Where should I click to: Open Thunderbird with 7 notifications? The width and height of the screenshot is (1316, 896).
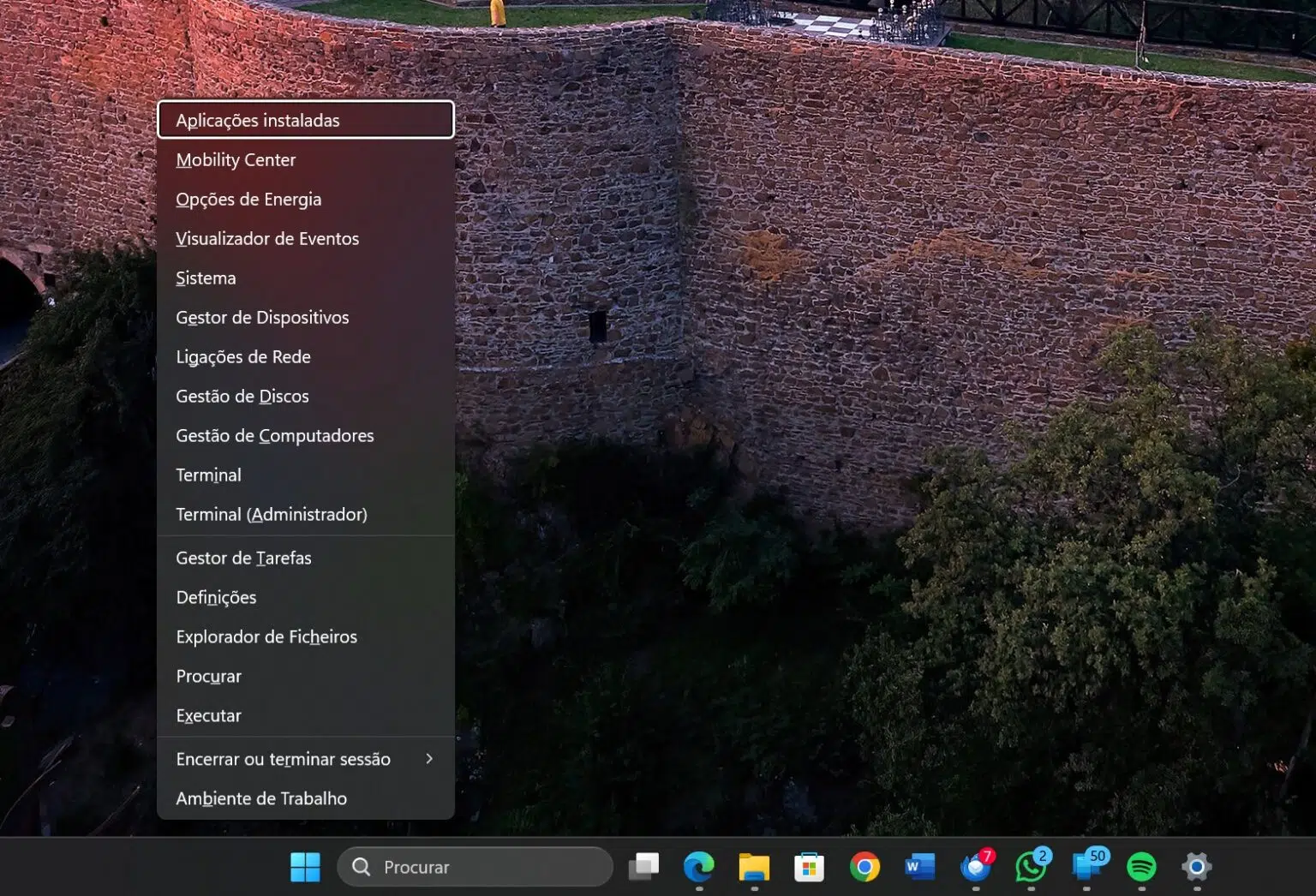coord(976,867)
